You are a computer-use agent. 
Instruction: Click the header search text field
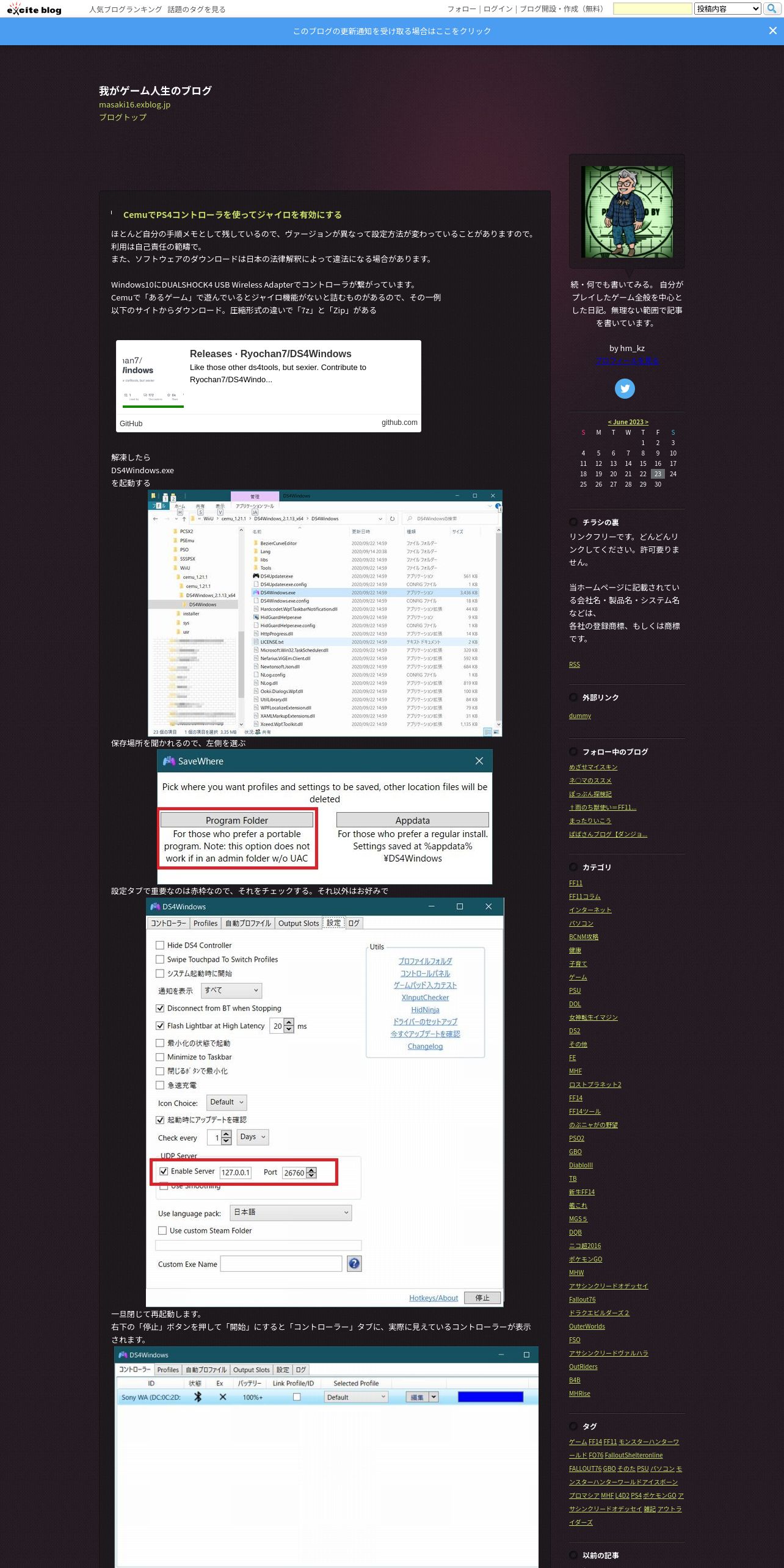(652, 9)
